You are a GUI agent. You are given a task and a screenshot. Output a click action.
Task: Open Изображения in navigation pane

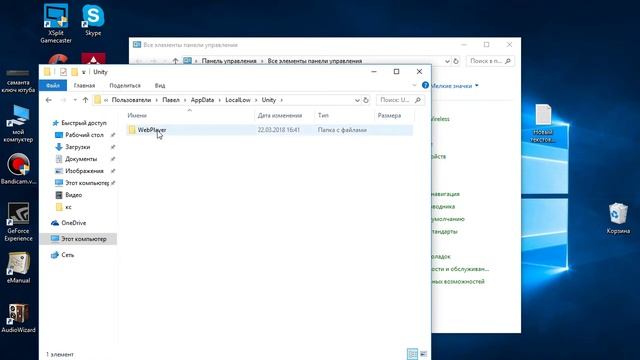(84, 171)
